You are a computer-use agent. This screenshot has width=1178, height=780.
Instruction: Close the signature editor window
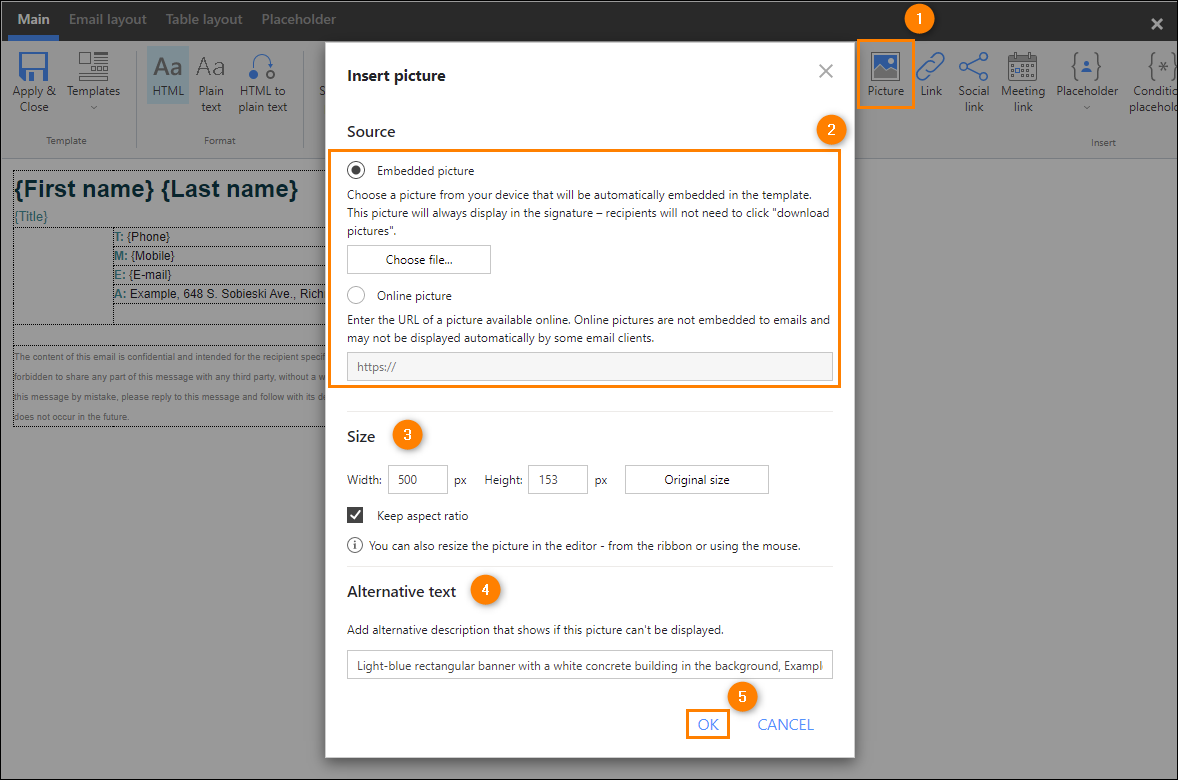[x=1157, y=24]
